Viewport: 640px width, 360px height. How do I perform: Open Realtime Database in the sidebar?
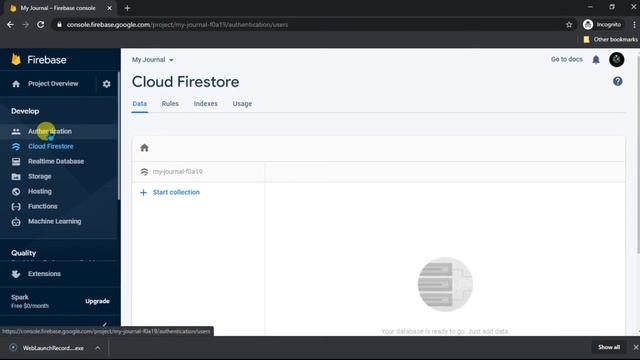[56, 162]
